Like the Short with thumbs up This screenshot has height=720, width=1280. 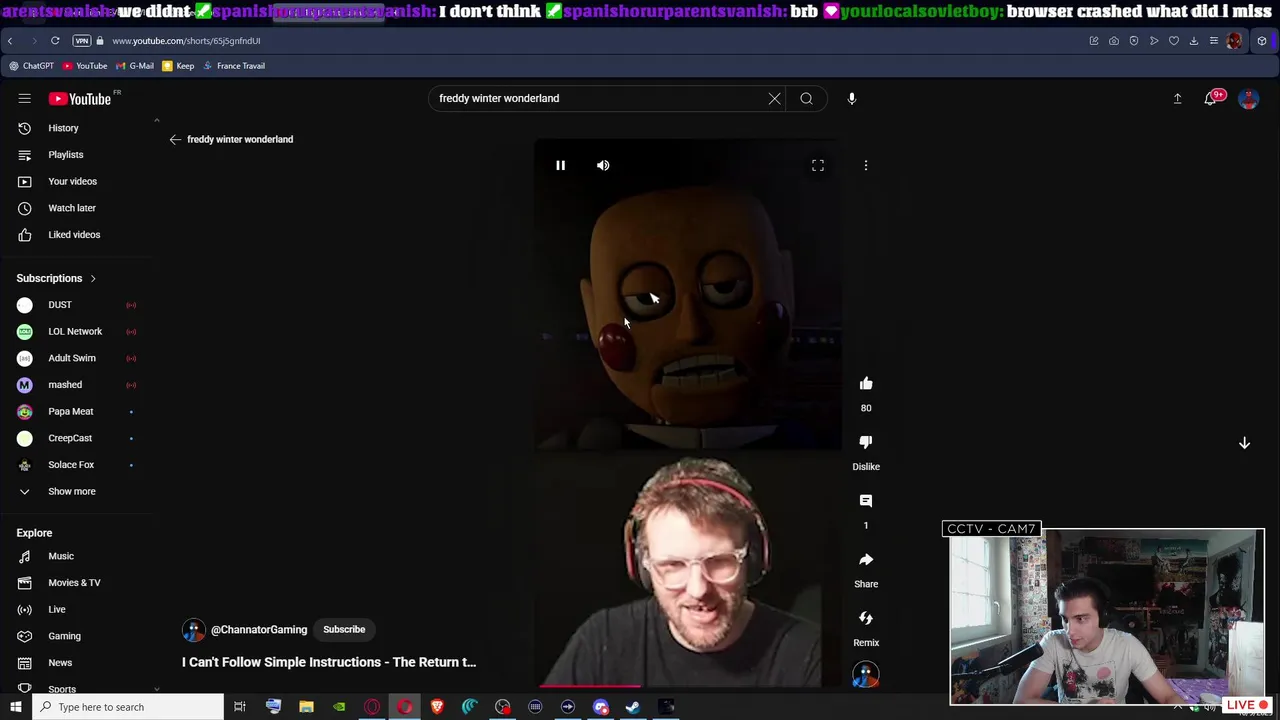click(866, 383)
